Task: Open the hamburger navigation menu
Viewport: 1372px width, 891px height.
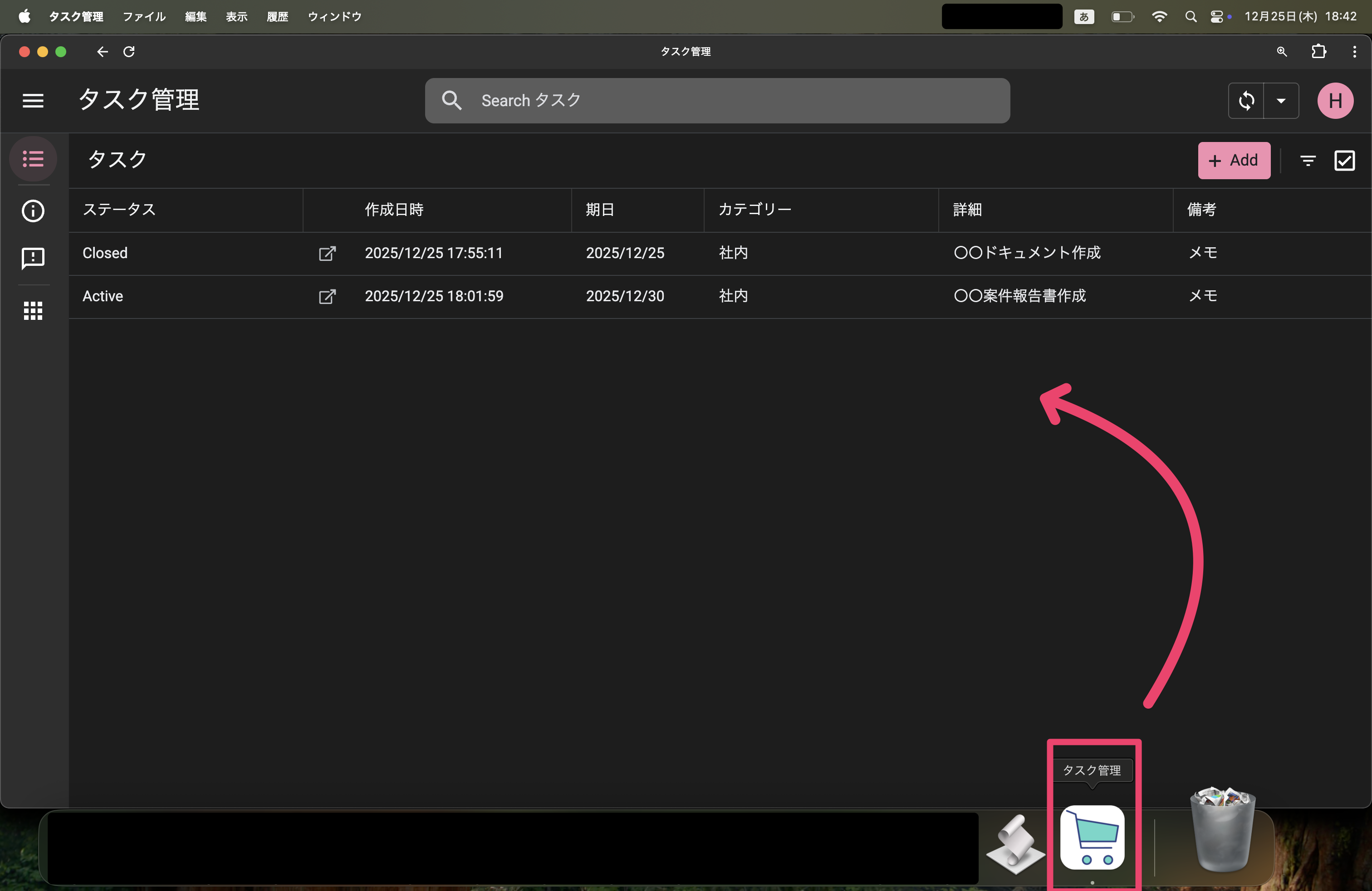Action: (33, 101)
